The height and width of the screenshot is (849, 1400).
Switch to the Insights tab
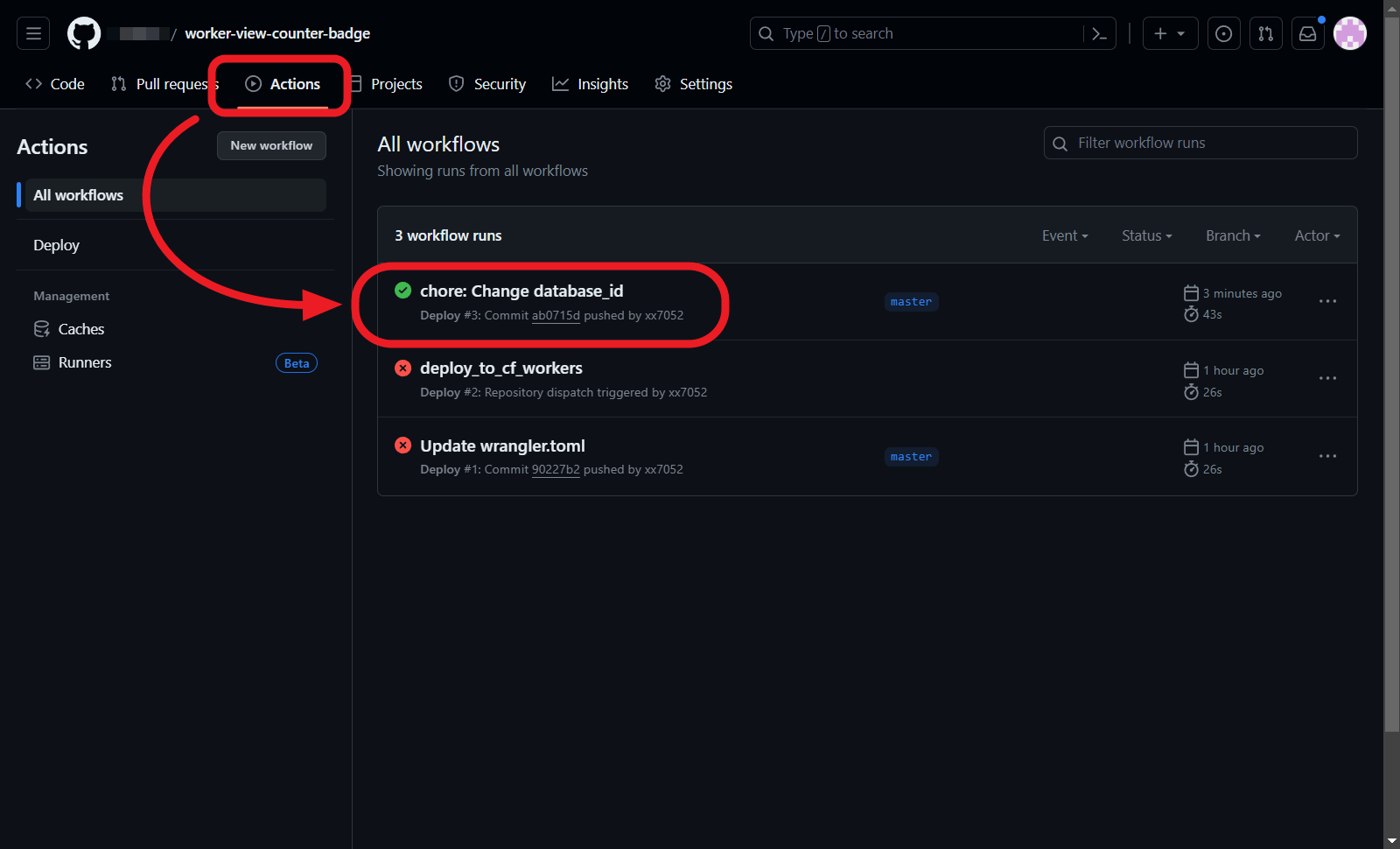(x=591, y=84)
